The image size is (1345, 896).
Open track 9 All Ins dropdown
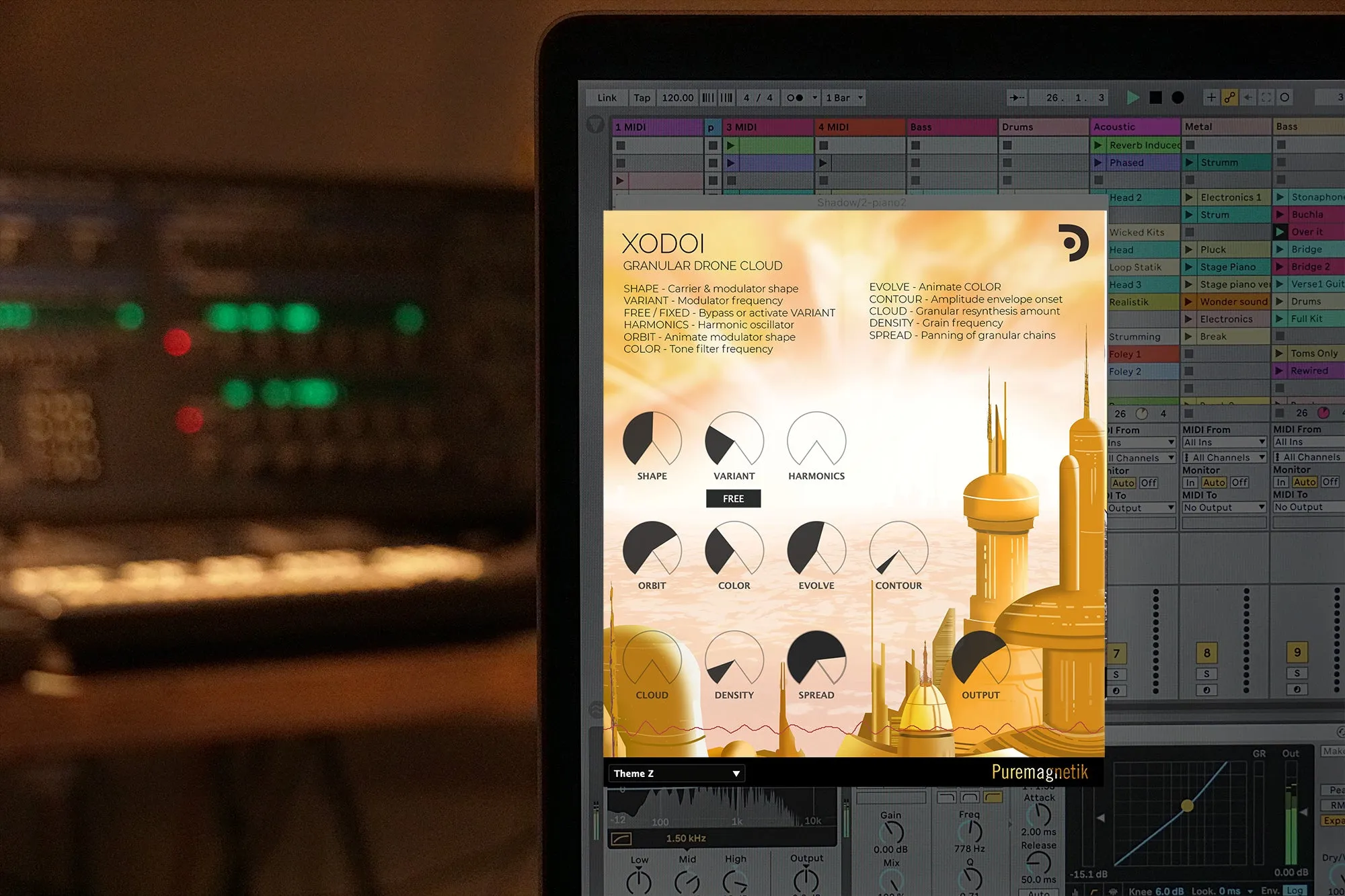(x=1309, y=442)
